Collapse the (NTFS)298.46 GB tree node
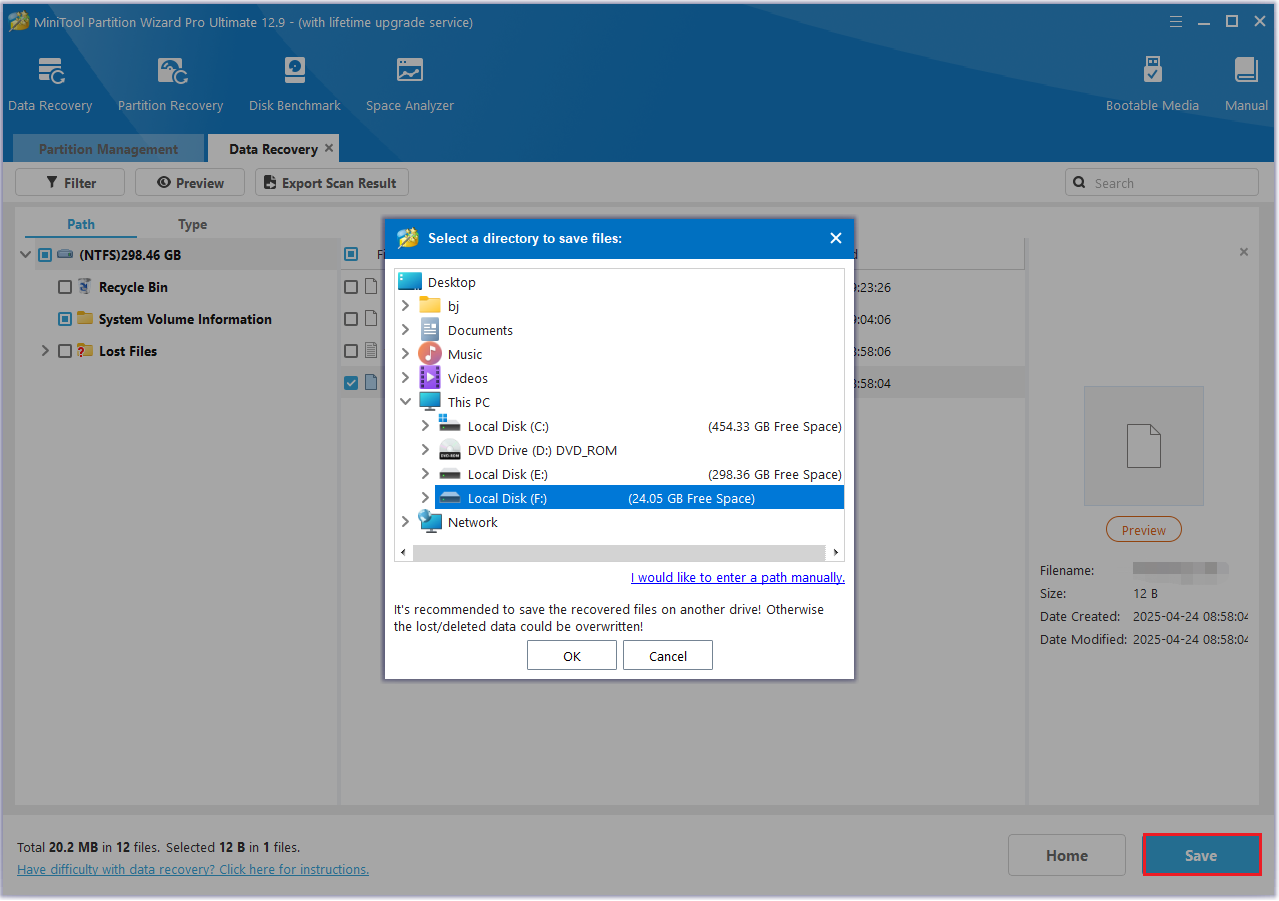This screenshot has width=1279, height=901. pos(25,255)
